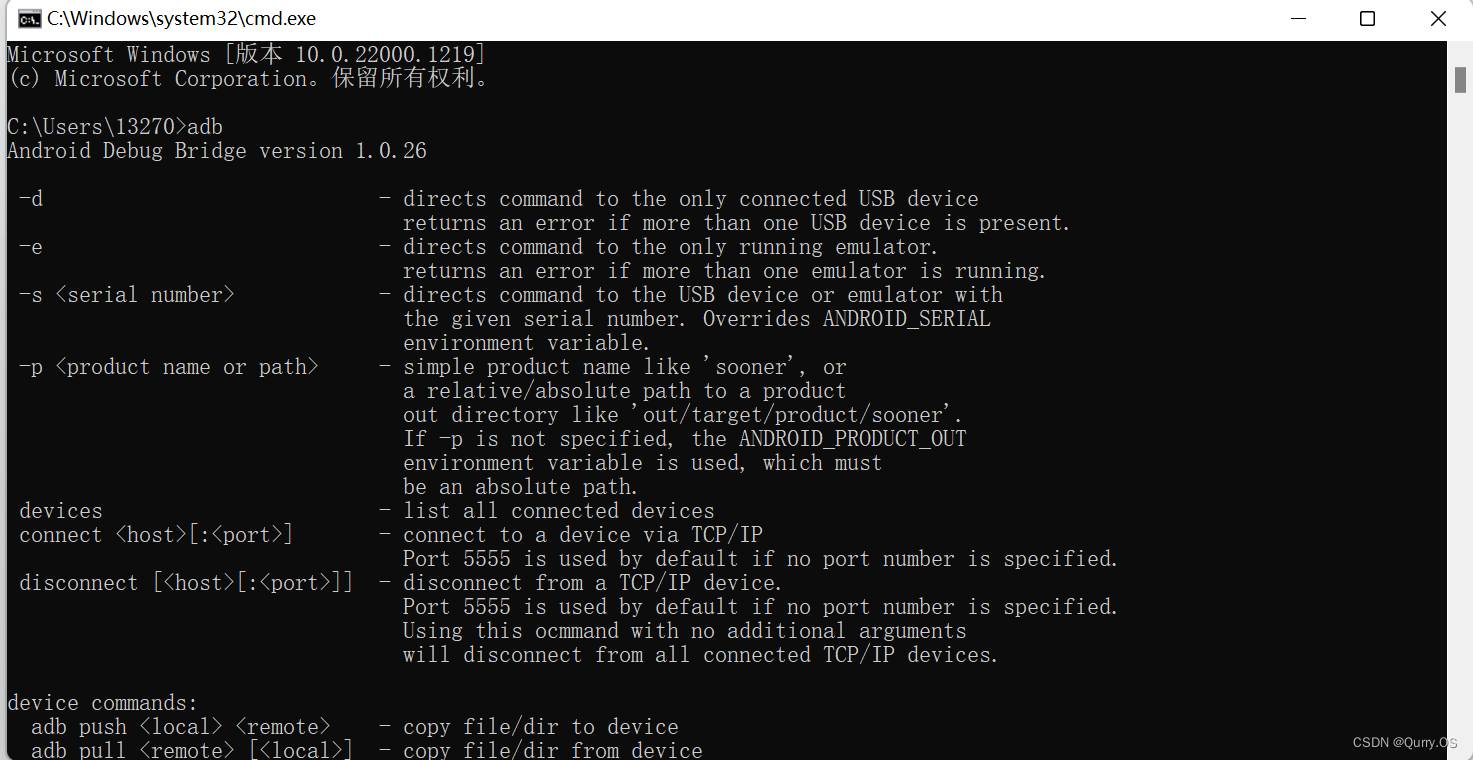The image size is (1473, 760).
Task: Click the '-e' option text
Action: coord(31,247)
